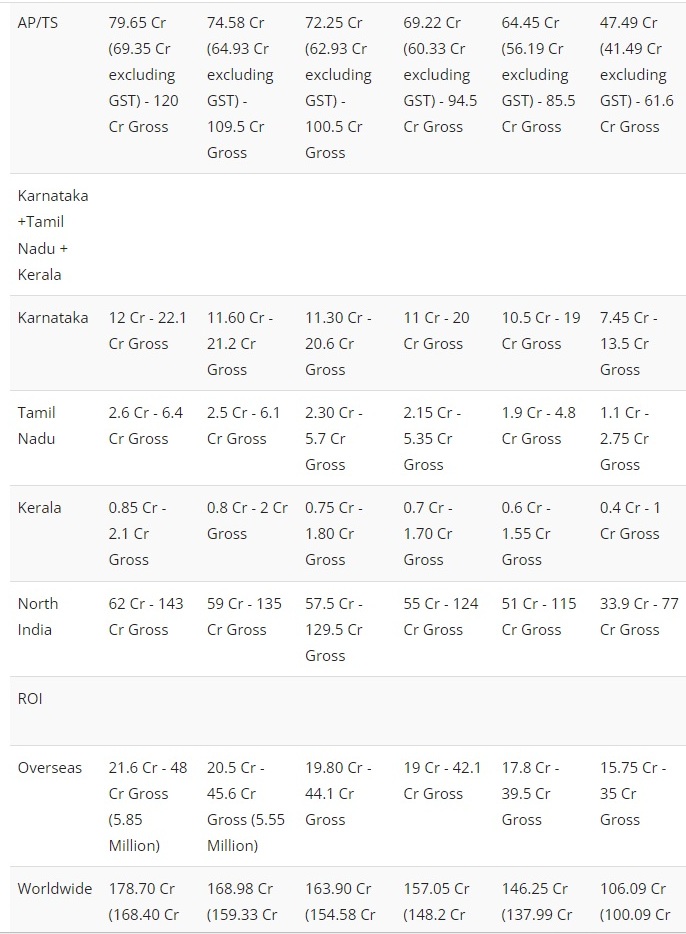Click the 12 Cr - 22.1 Cr Gross cell
686x934 pixels.
(x=147, y=330)
